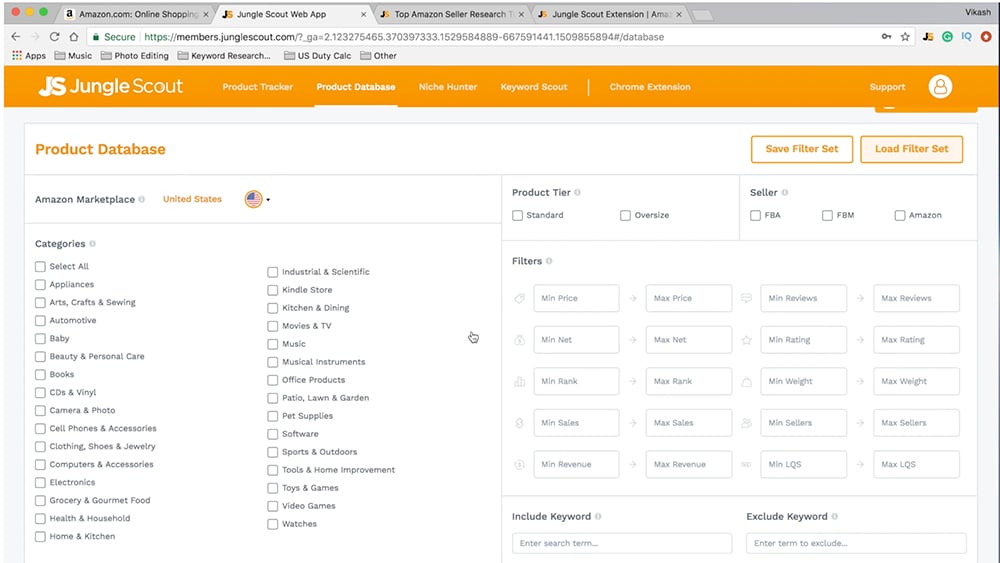
Task: Click the info icon beside Include Keyword
Action: point(598,516)
